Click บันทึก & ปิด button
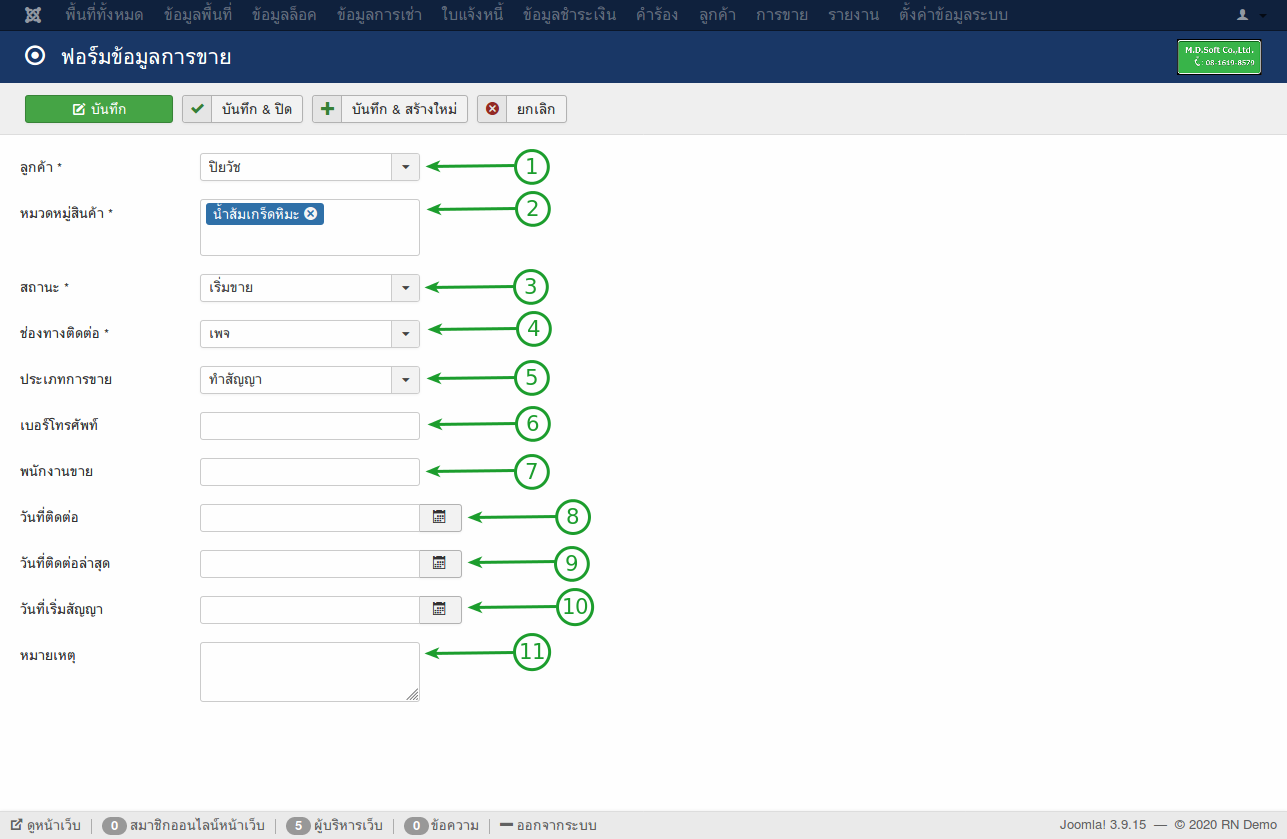The width and height of the screenshot is (1287, 839). click(242, 109)
